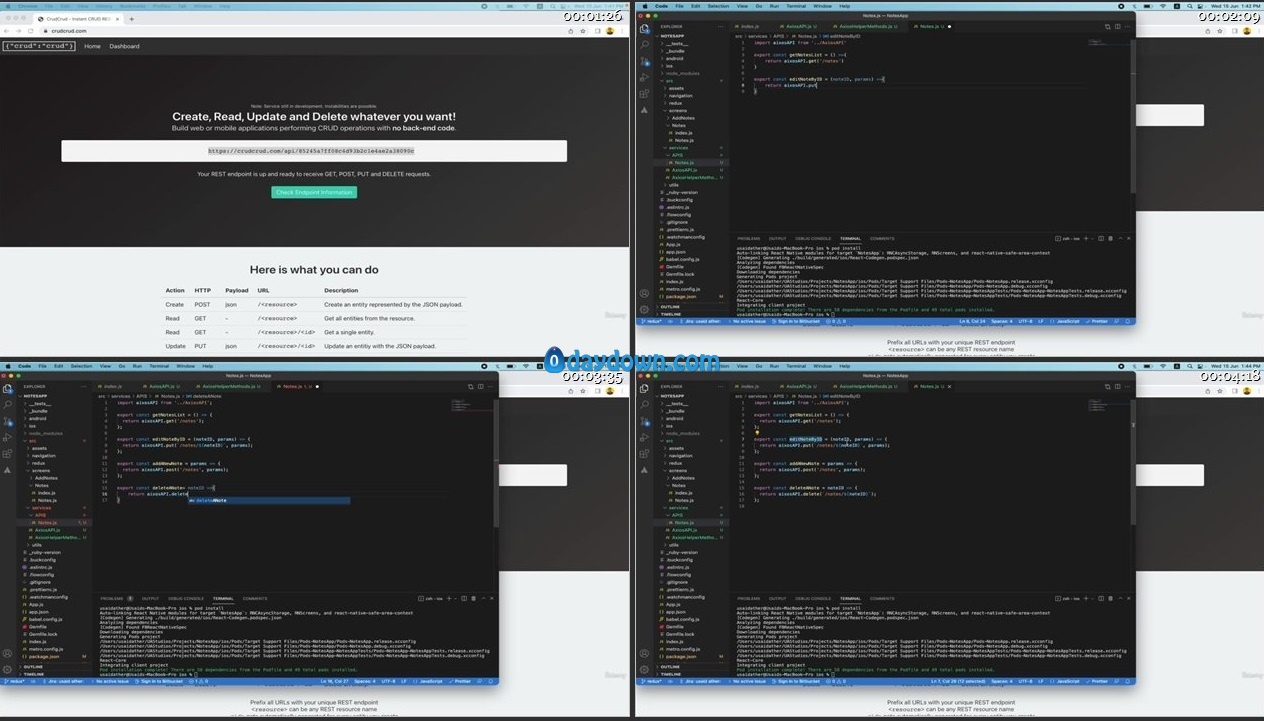The width and height of the screenshot is (1264, 721).
Task: Click JavaScript language mode, top-right frame status bar
Action: coord(1065,321)
